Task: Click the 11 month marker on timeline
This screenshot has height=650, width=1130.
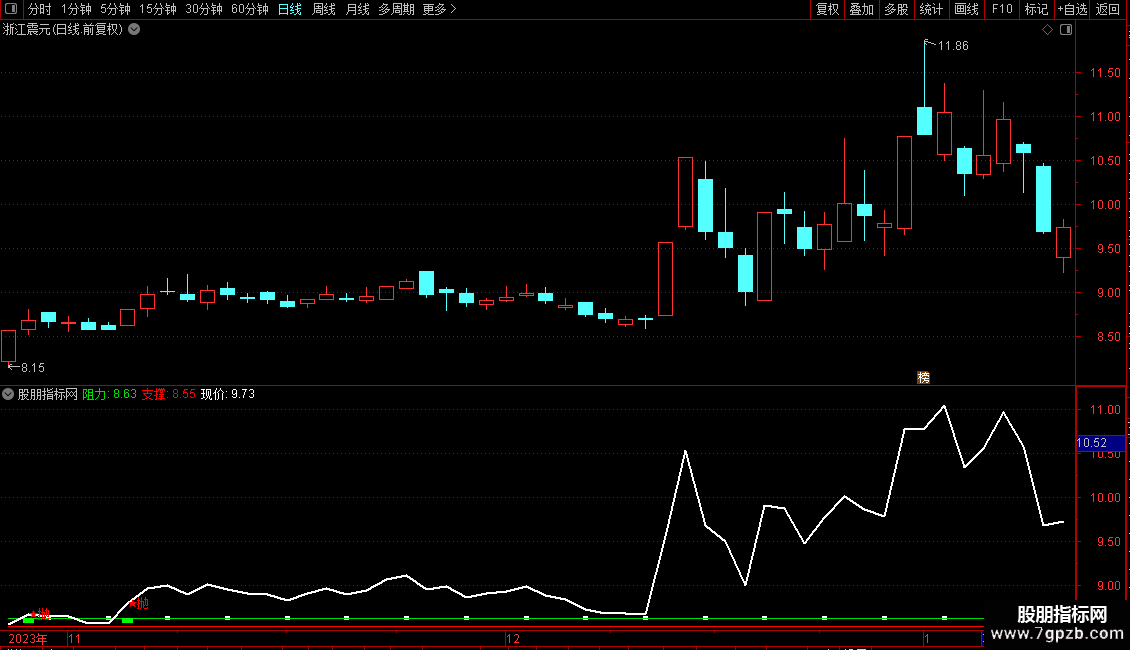Action: [x=74, y=639]
